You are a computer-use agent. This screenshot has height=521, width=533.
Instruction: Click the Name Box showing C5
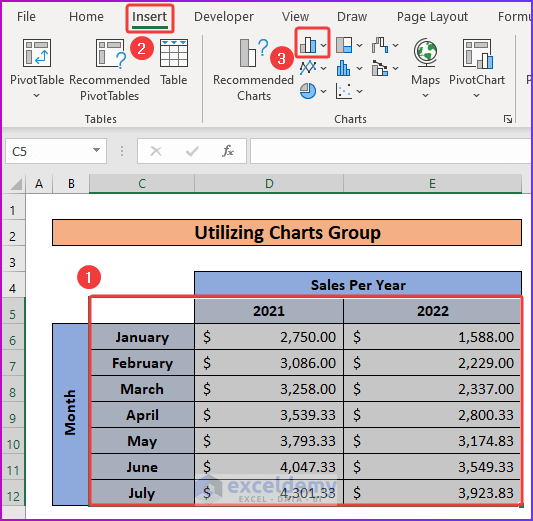[56, 151]
